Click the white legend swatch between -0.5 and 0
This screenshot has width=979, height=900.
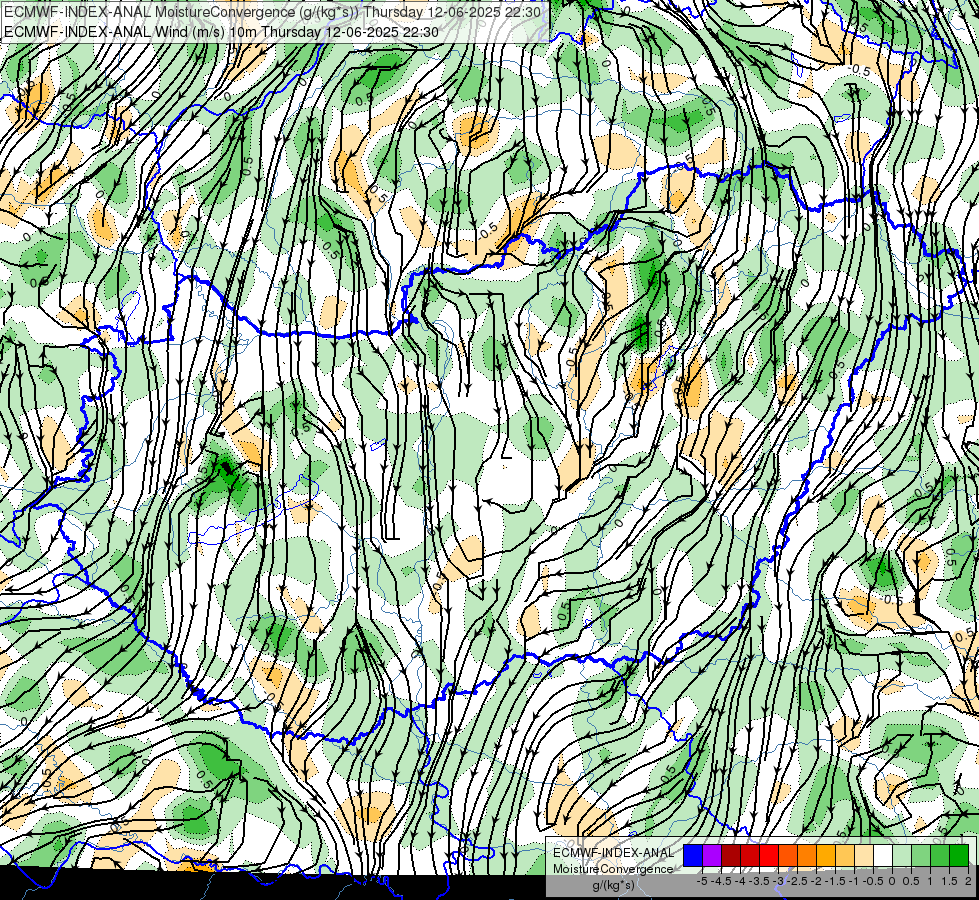tap(883, 856)
